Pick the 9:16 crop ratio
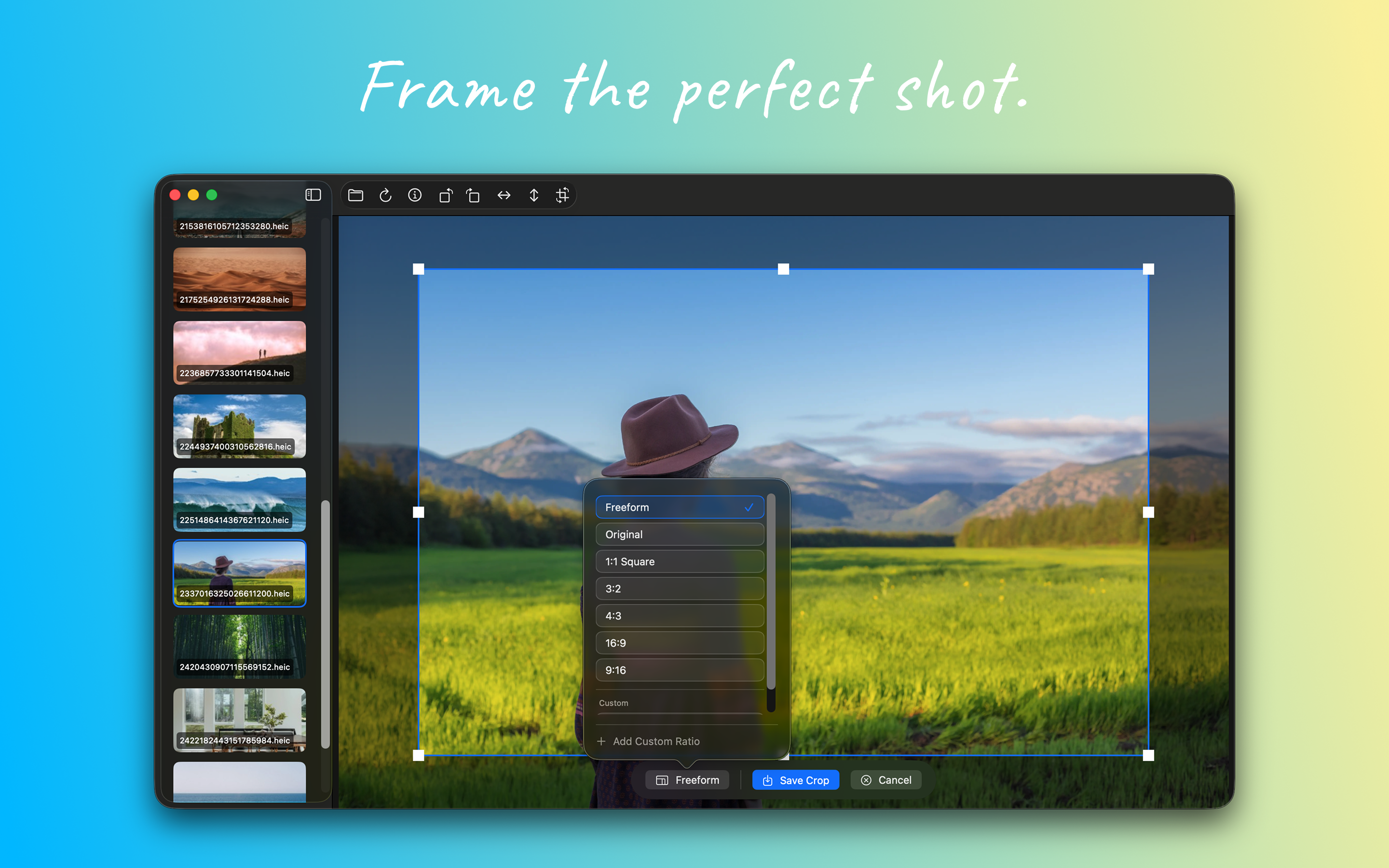 click(679, 670)
